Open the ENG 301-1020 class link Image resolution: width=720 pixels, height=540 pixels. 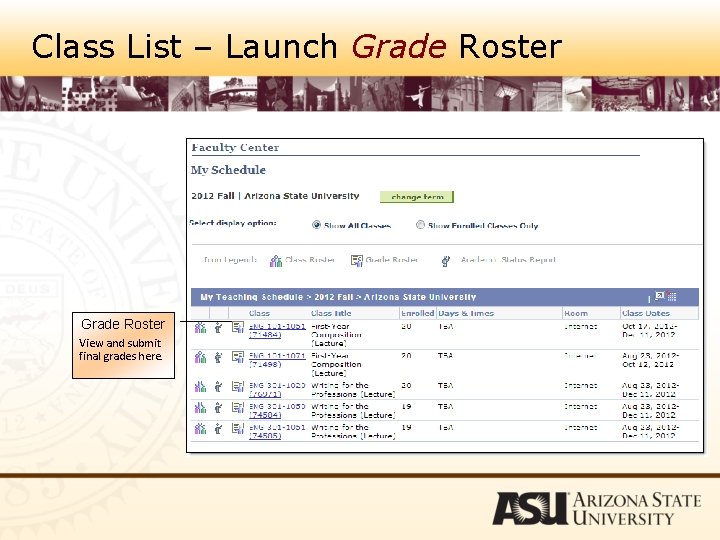click(277, 389)
